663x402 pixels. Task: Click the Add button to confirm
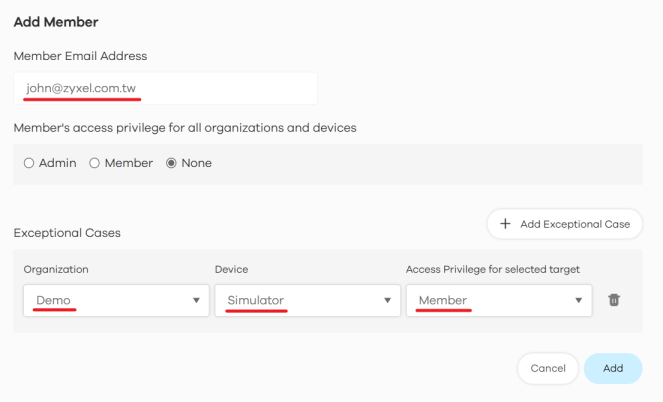(x=613, y=368)
